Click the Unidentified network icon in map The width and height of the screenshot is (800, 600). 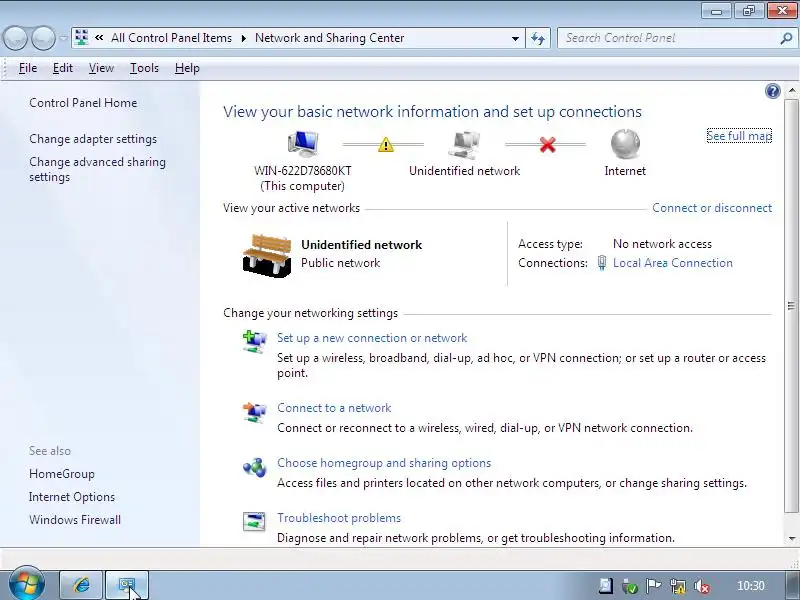pos(464,144)
